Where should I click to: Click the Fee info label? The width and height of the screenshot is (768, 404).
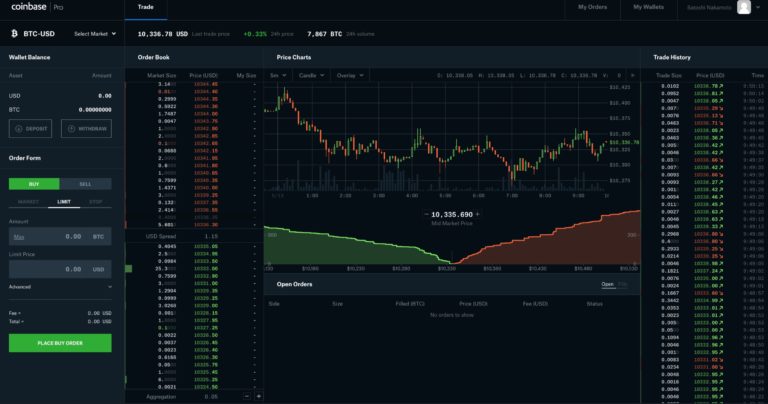pyautogui.click(x=15, y=313)
